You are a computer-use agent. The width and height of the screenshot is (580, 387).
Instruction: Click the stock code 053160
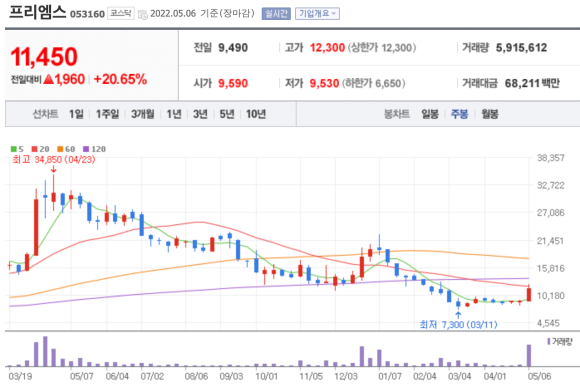87,14
